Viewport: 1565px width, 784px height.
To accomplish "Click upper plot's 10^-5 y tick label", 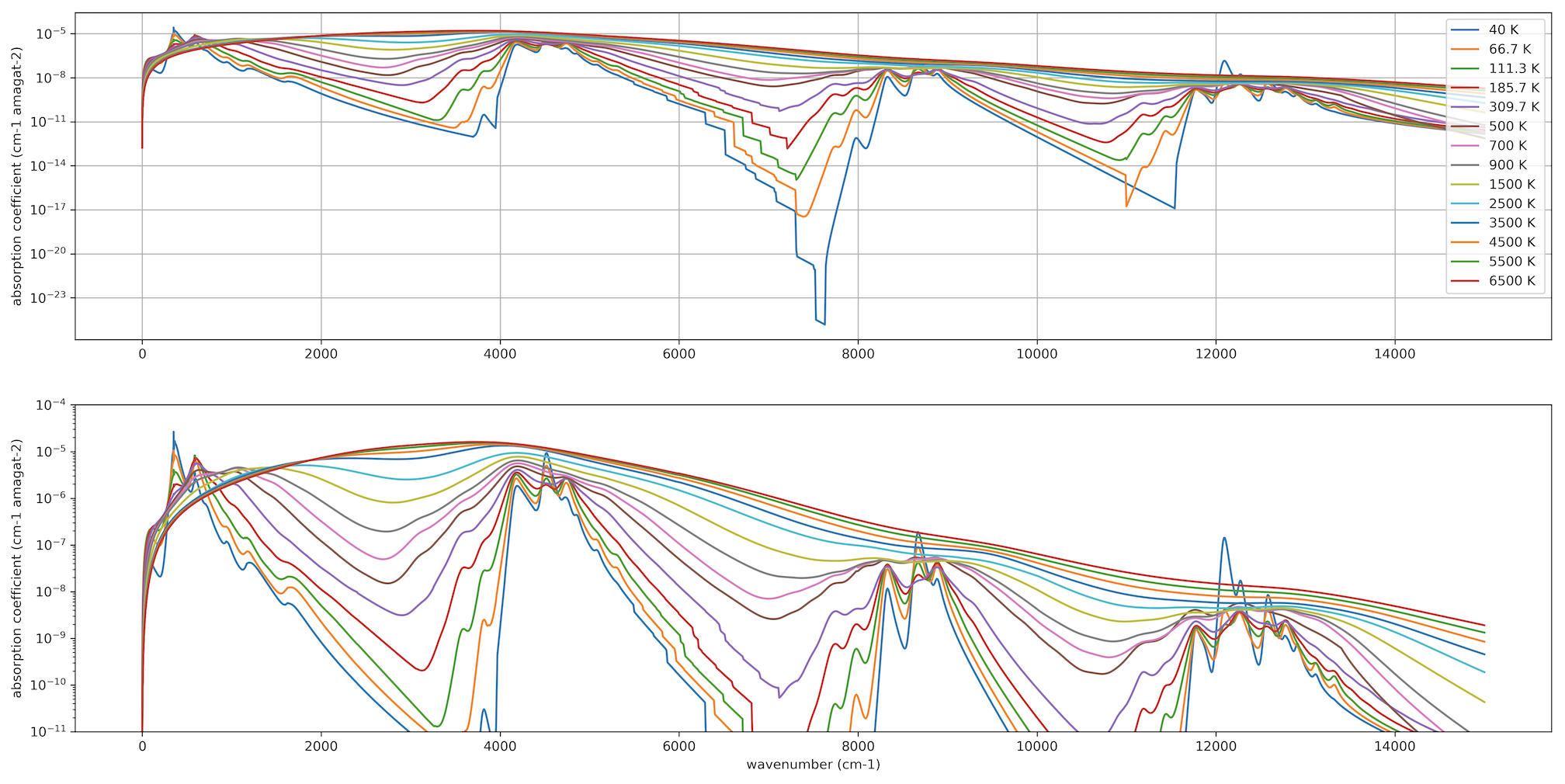I will point(53,33).
